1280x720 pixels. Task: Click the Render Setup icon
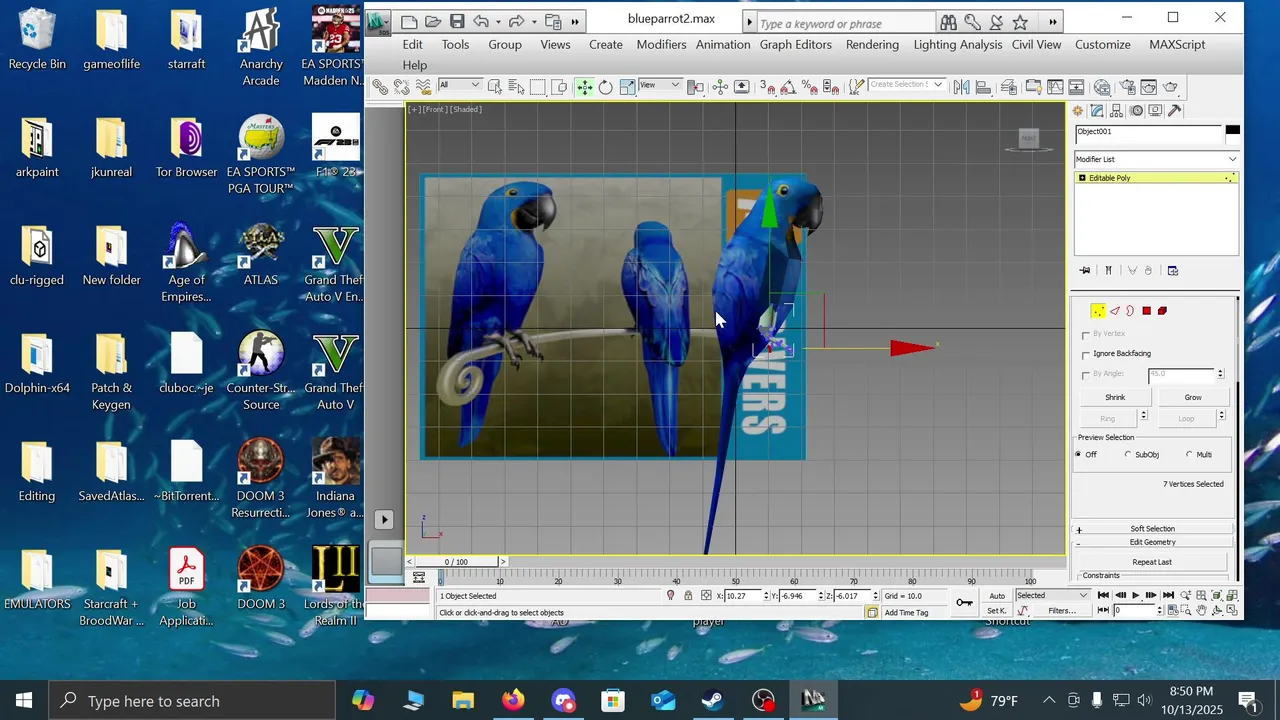pyautogui.click(x=1126, y=87)
